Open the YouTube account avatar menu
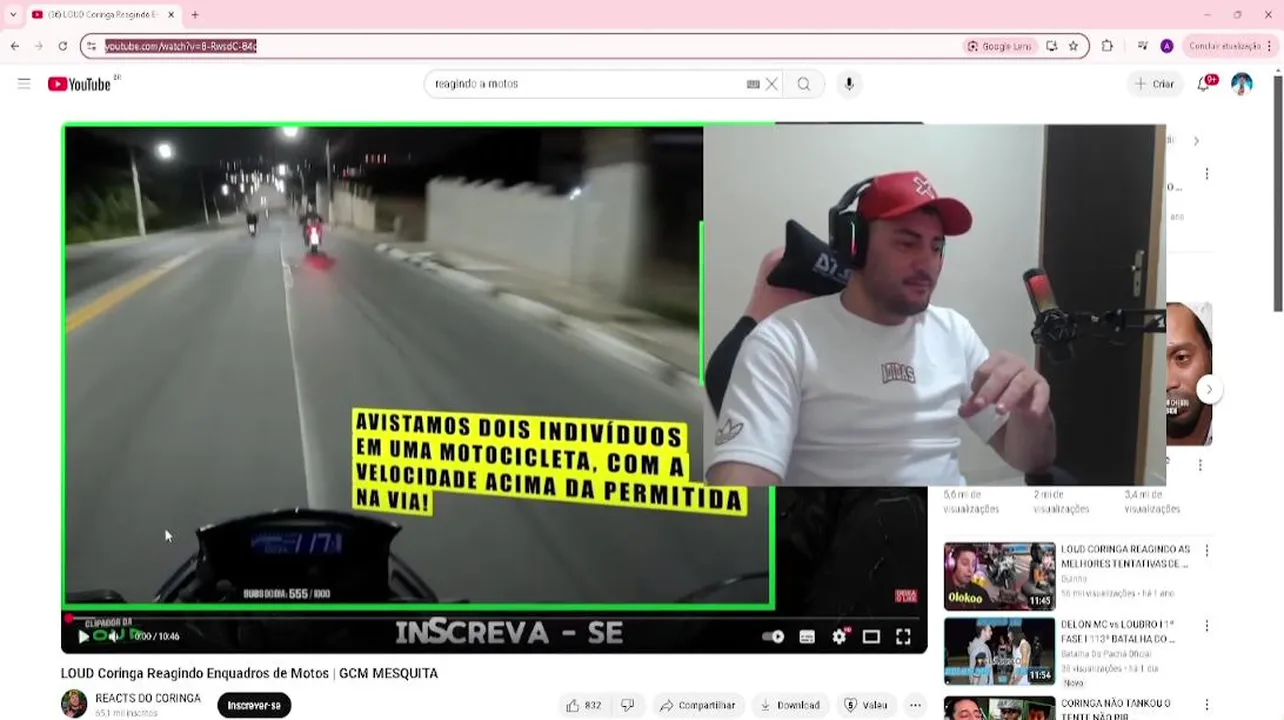Screen dimensions: 1284x720 coord(1242,84)
